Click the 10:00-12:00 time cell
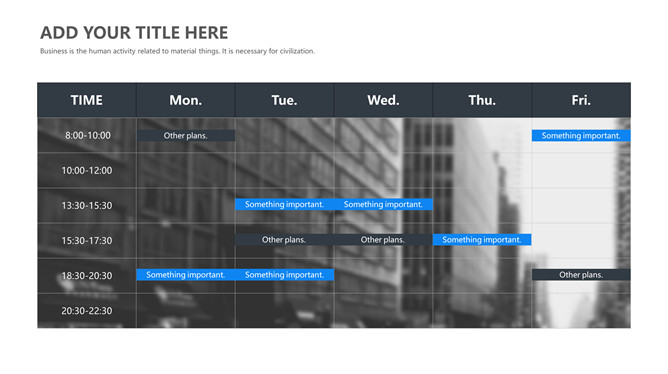The height and width of the screenshot is (374, 668). tap(87, 170)
